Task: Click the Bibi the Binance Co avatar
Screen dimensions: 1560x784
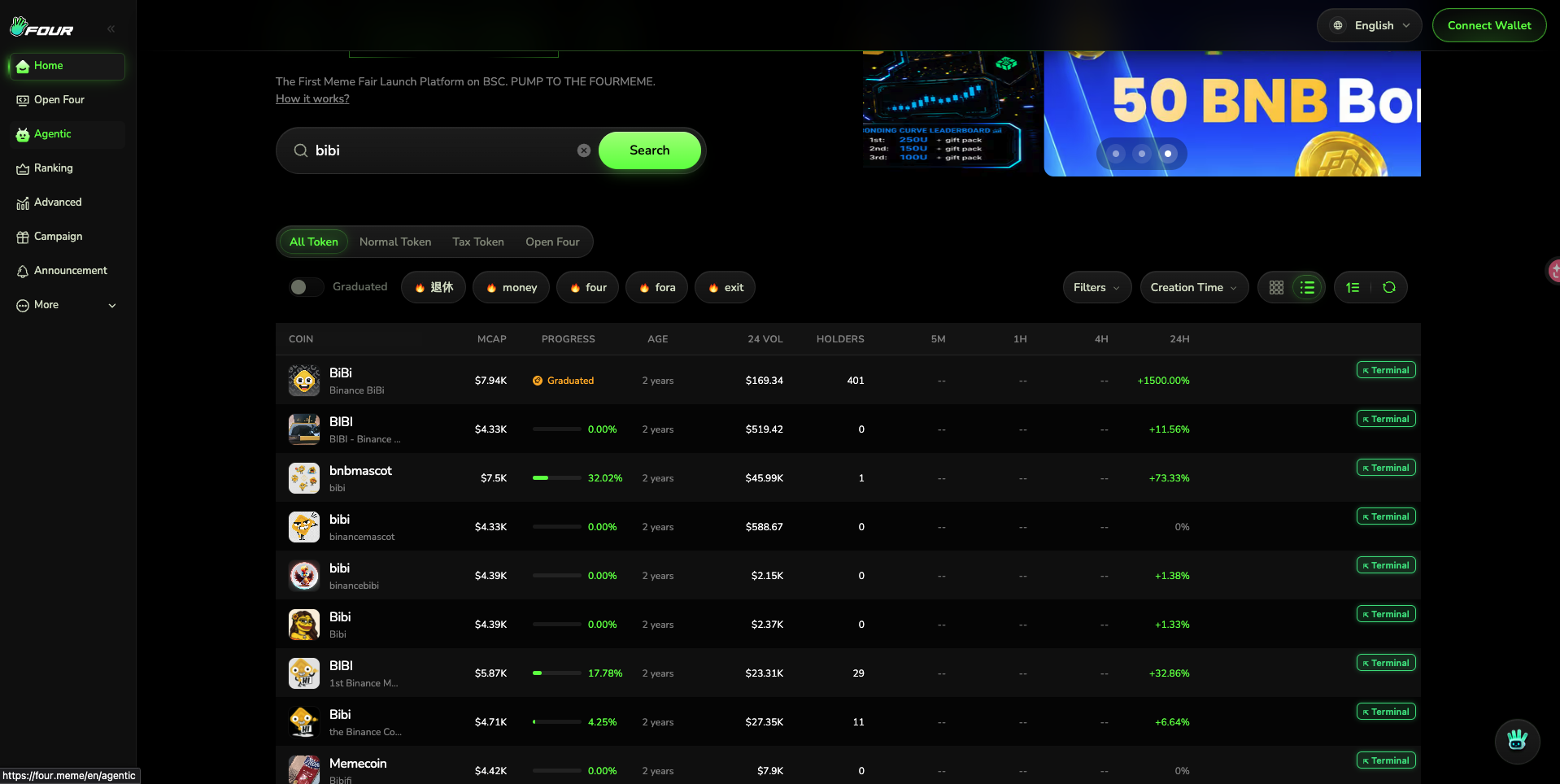Action: point(304,722)
